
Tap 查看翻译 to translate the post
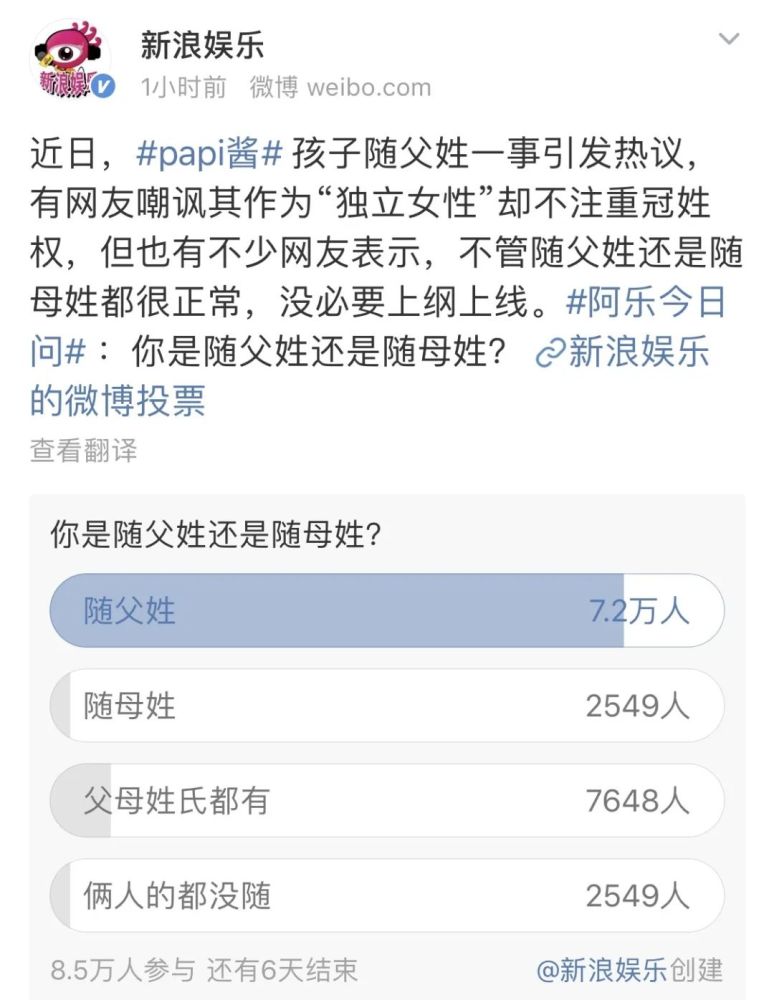pos(83,450)
